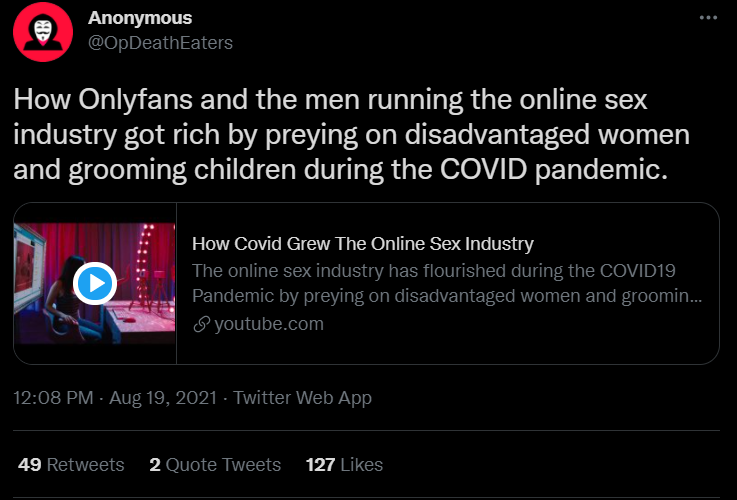Click the Aug 19, 2021 date
The image size is (737, 500).
[x=164, y=398]
